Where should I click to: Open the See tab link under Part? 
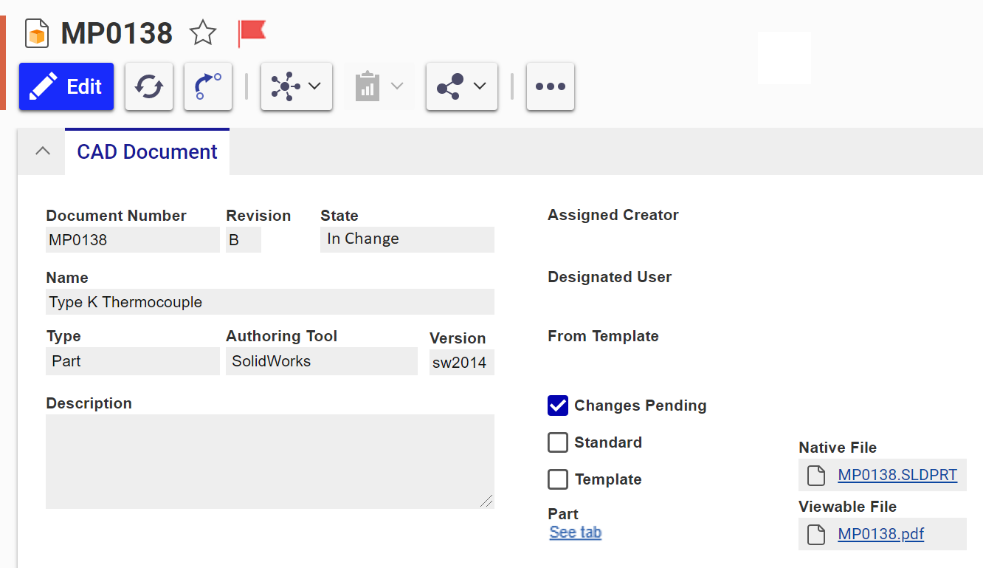576,532
